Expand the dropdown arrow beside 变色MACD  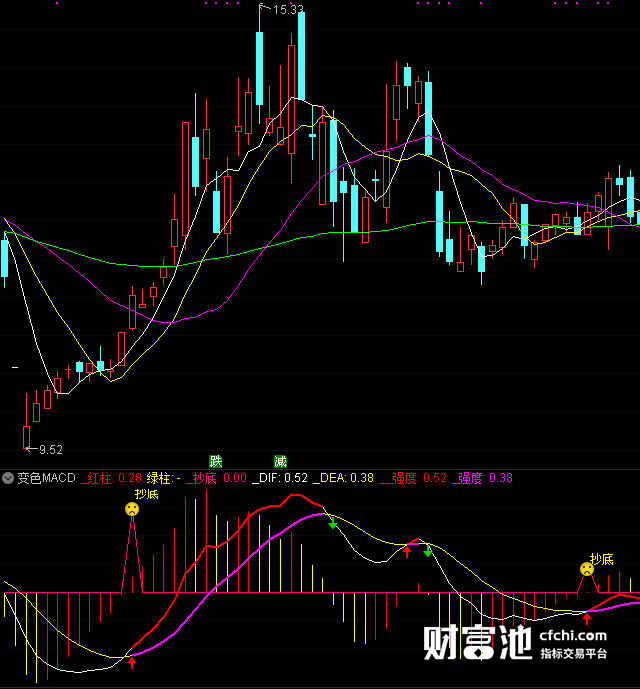click(8, 478)
